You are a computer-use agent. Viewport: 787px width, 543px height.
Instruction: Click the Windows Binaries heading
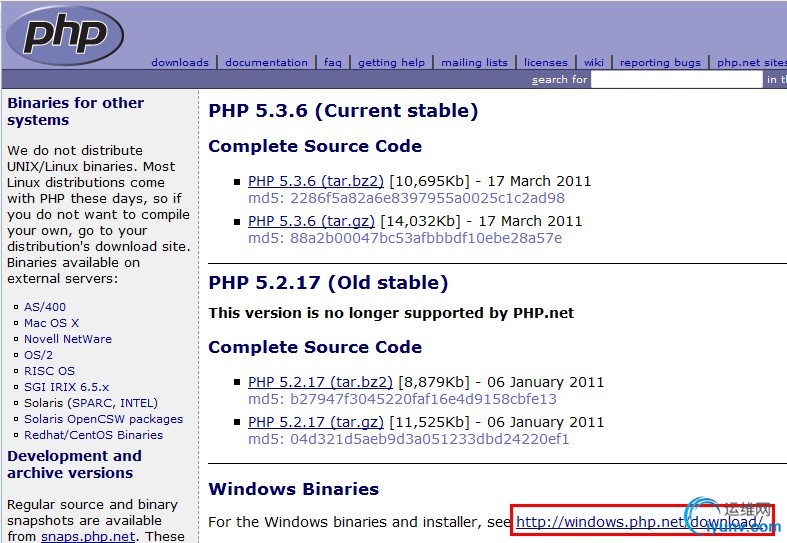click(x=294, y=489)
